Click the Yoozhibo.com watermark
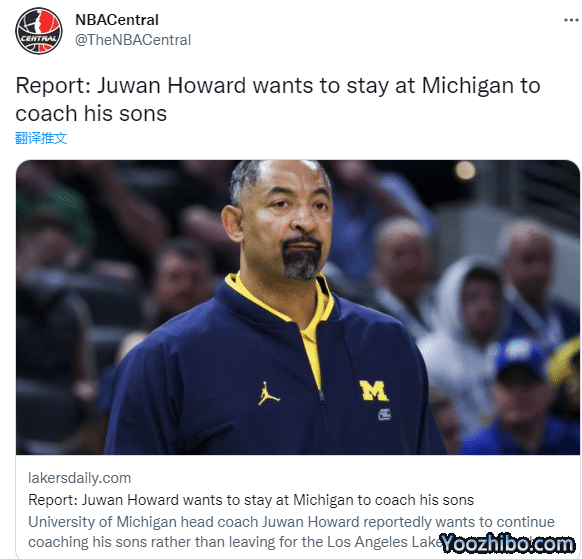The image size is (582, 559). [507, 544]
